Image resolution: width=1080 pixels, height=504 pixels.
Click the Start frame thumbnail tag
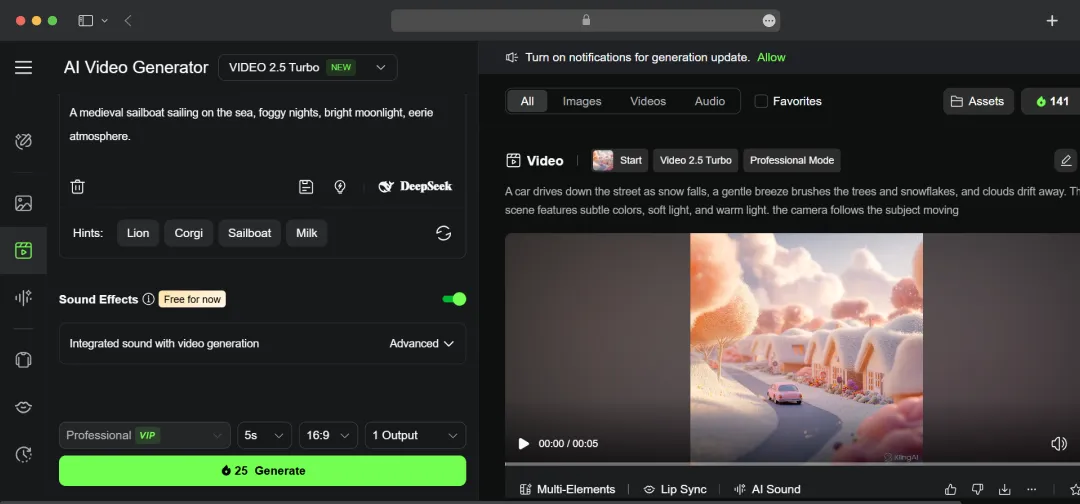(x=619, y=160)
